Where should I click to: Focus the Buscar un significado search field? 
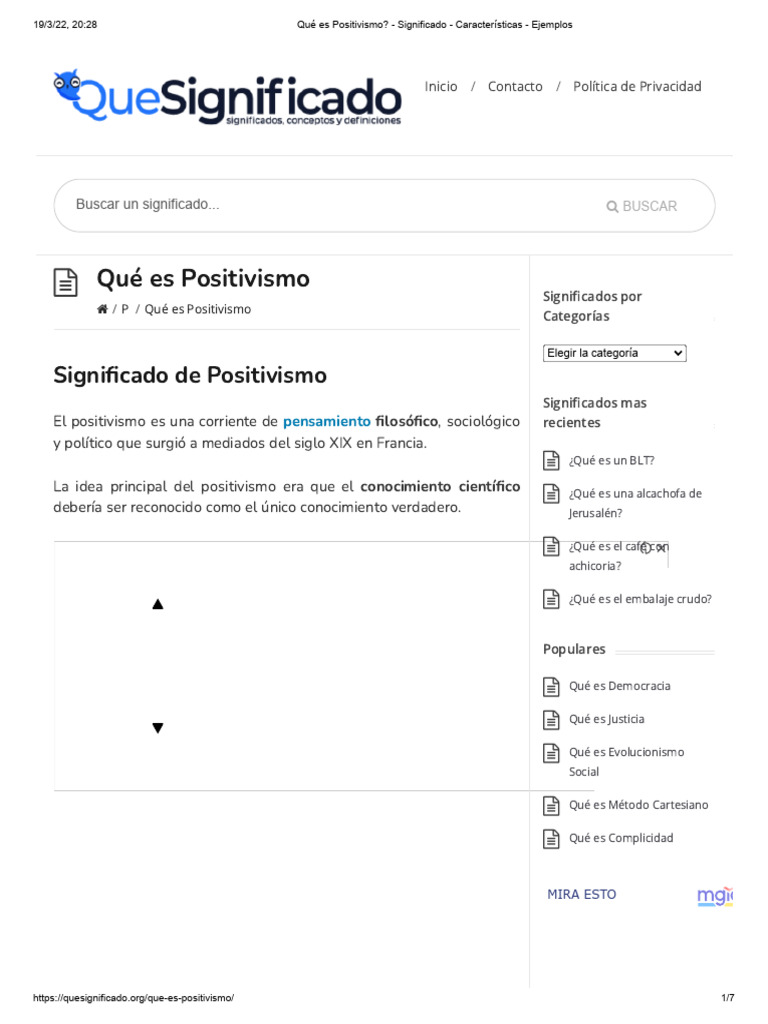330,205
